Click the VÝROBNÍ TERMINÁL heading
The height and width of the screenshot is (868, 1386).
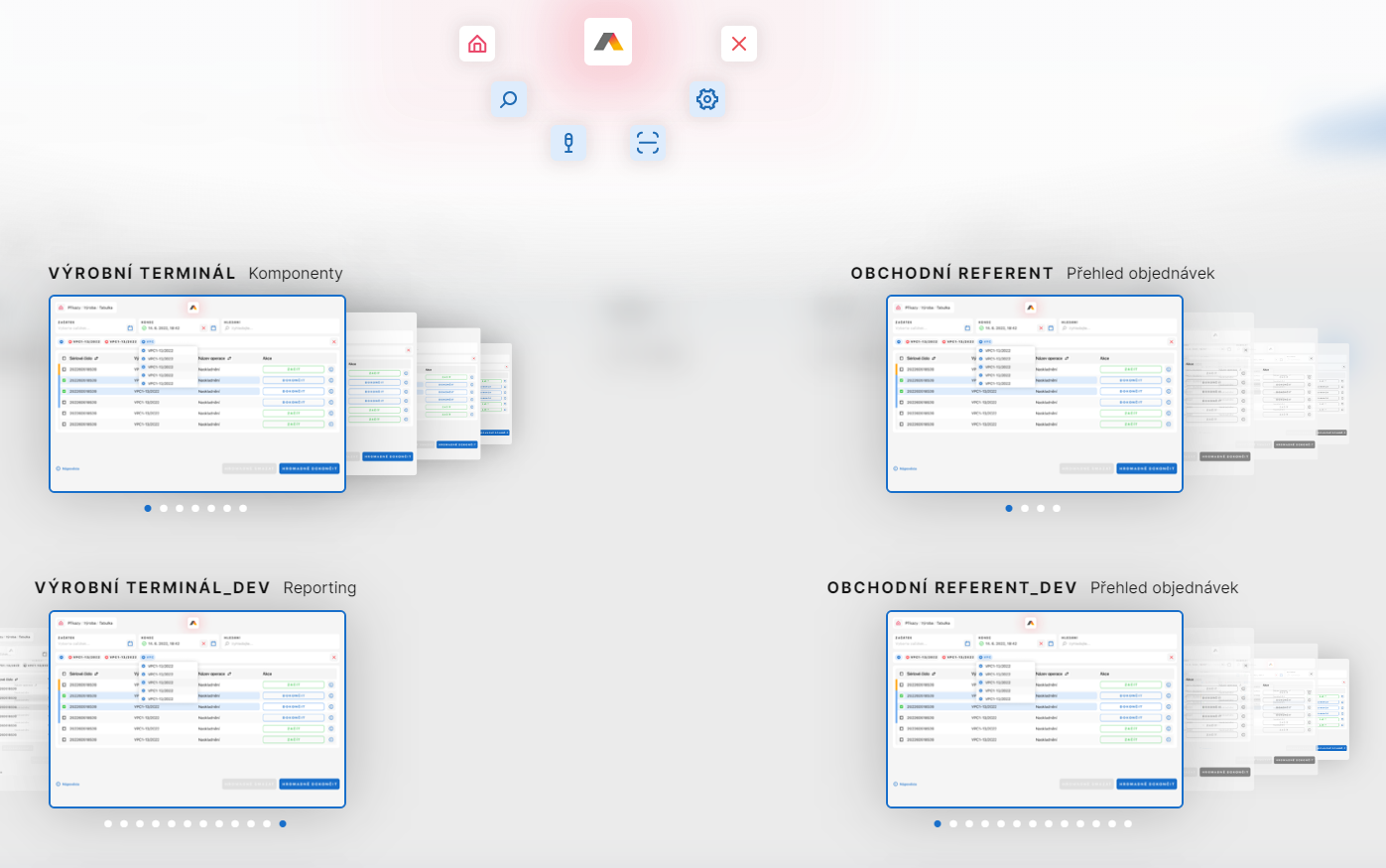tap(142, 274)
